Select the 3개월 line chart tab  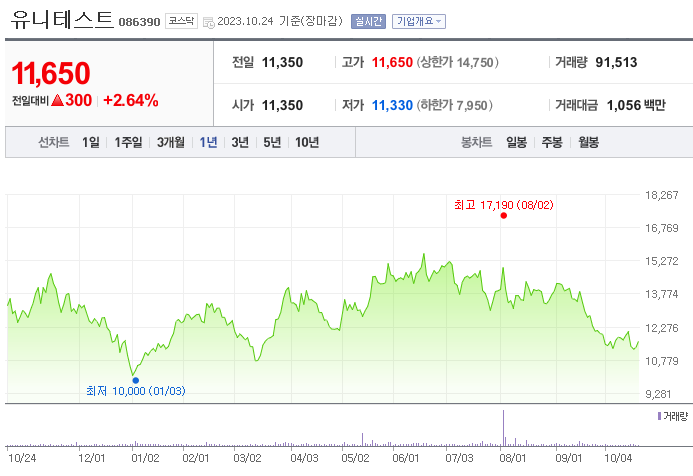pos(171,142)
